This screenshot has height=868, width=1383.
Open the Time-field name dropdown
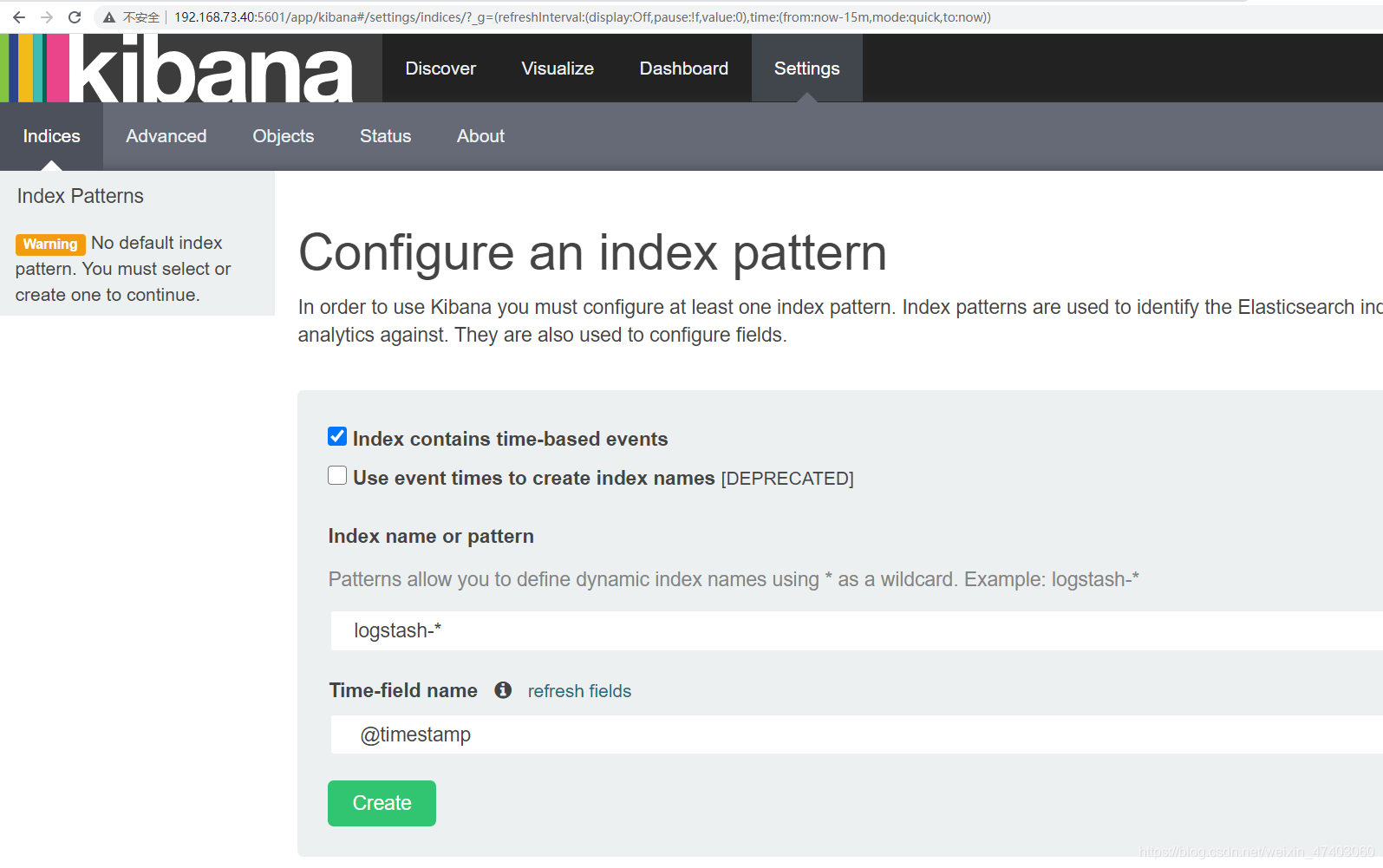[x=856, y=734]
